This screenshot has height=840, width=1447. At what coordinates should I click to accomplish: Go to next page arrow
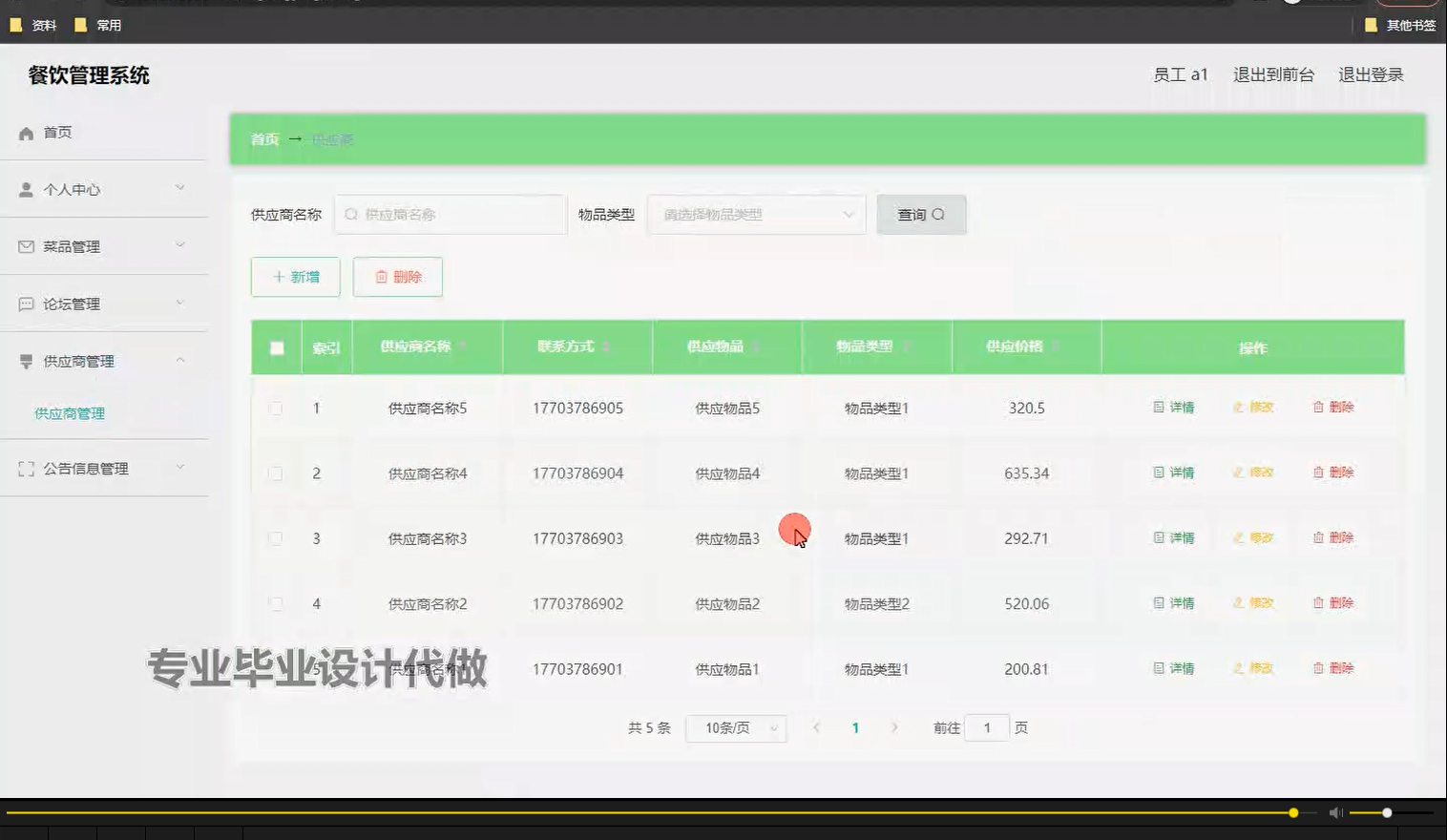click(x=894, y=727)
